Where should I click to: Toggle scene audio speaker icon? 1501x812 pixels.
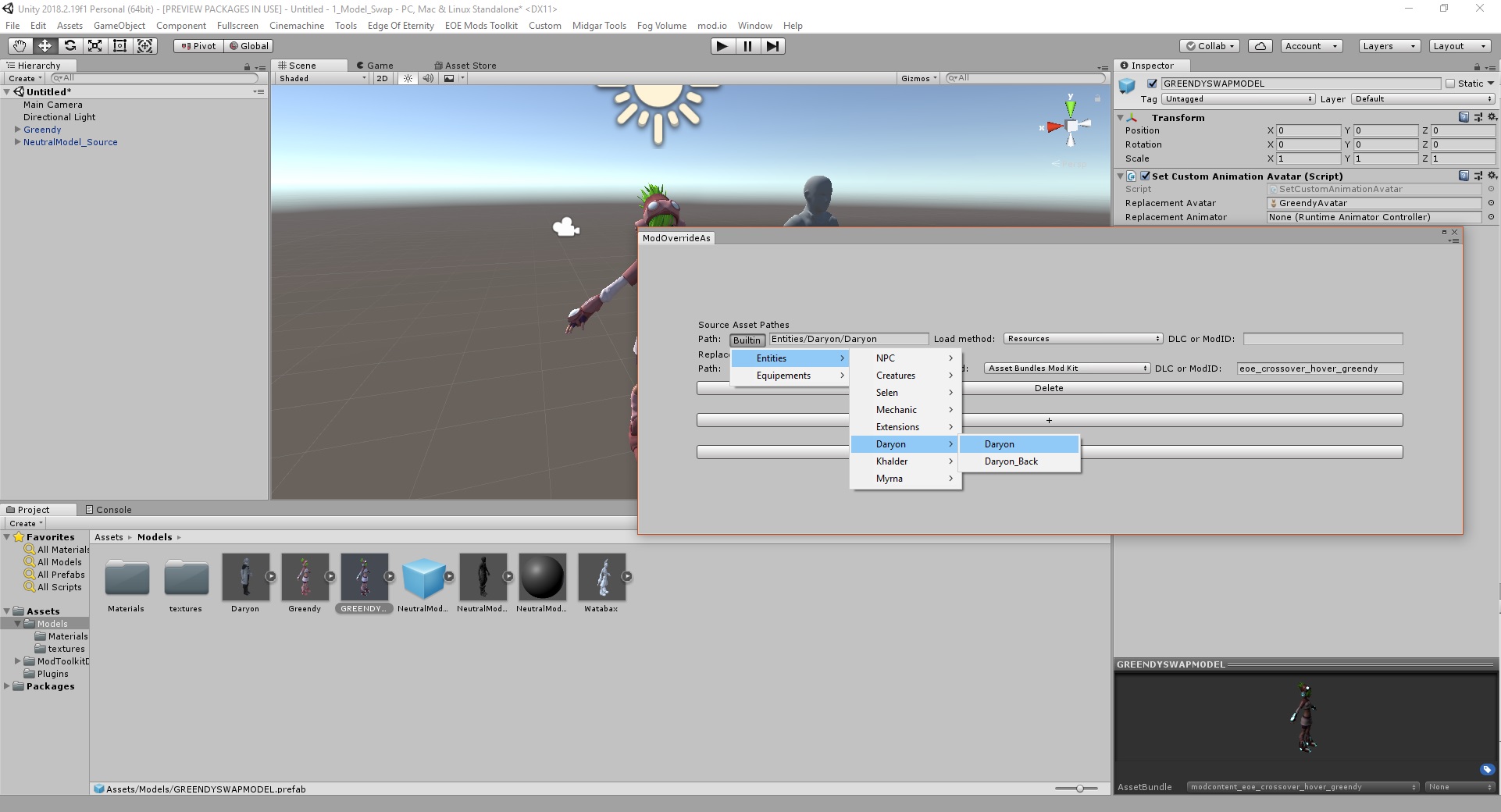click(x=428, y=78)
